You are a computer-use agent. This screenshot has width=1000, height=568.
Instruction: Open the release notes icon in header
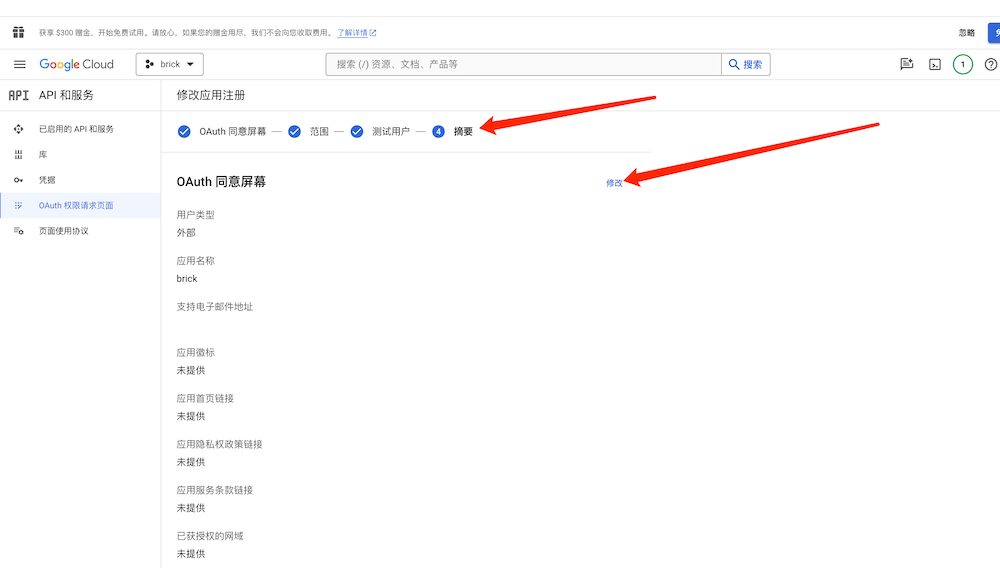point(907,65)
